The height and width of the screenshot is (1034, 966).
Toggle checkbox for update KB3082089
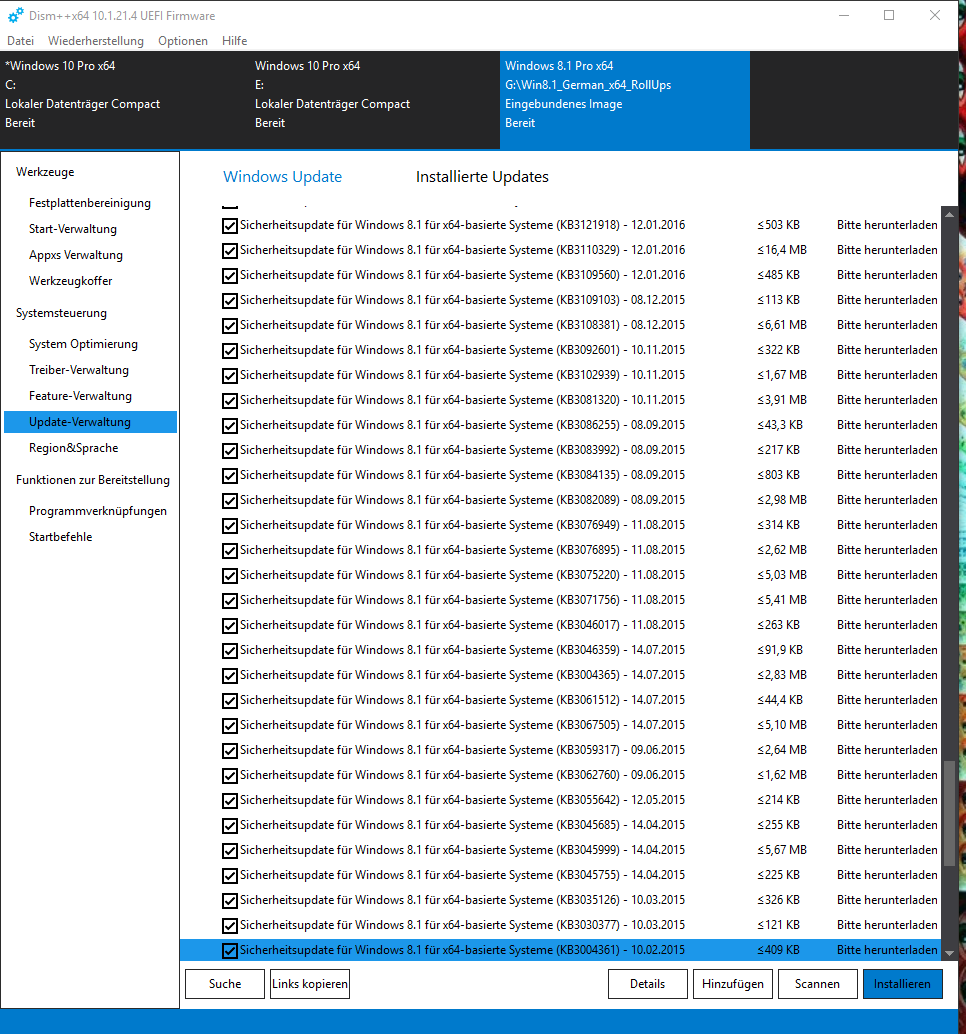pyautogui.click(x=229, y=501)
